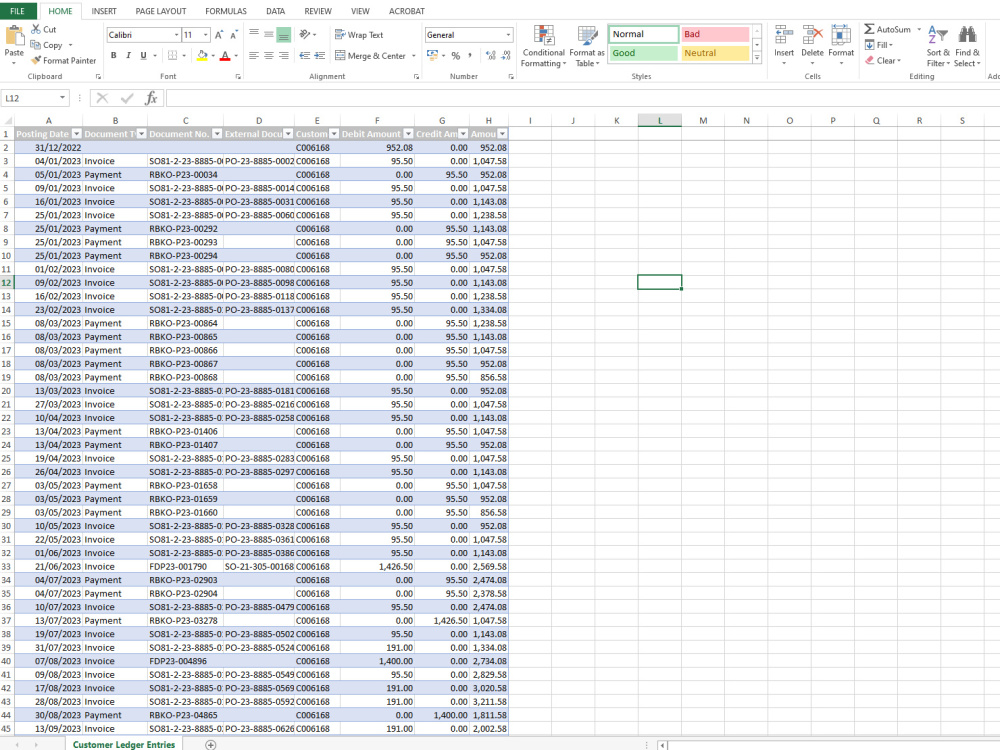
Task: Switch to the INSERT tab
Action: 104,11
